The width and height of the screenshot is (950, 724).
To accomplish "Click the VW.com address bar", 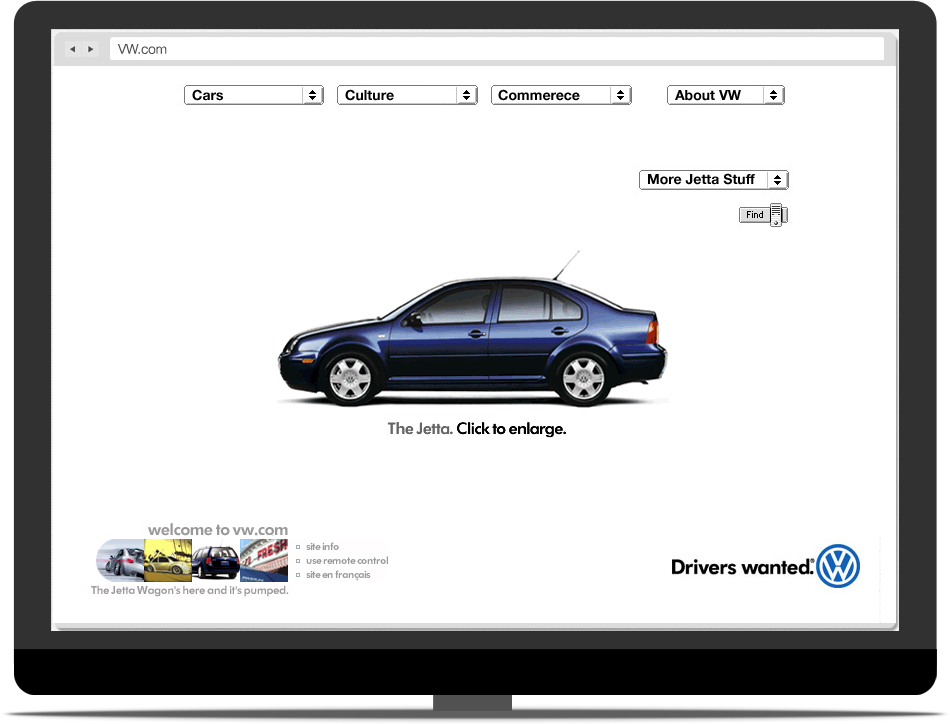I will [496, 49].
